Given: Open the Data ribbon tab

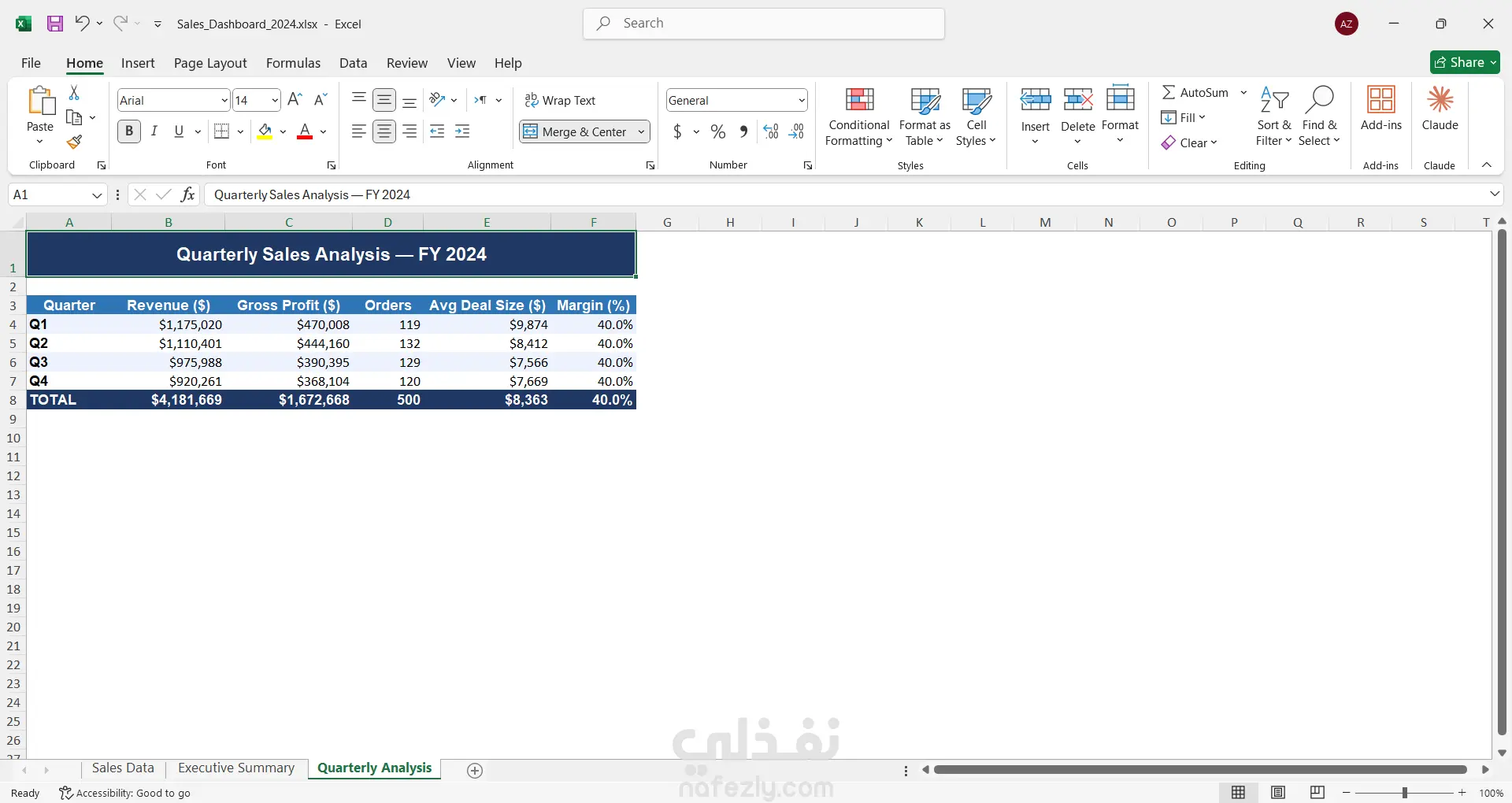Looking at the screenshot, I should (x=353, y=63).
